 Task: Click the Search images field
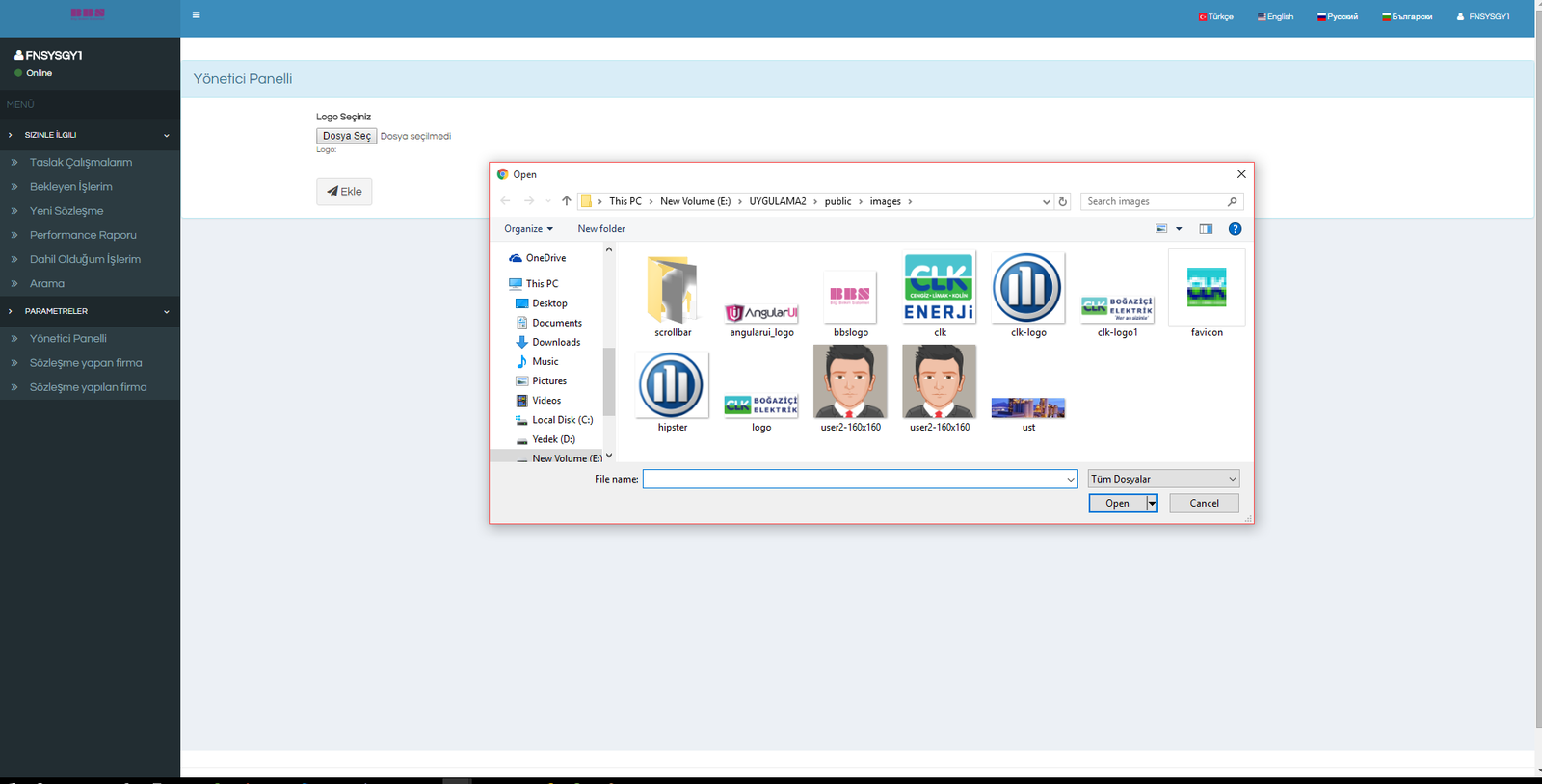[1161, 201]
